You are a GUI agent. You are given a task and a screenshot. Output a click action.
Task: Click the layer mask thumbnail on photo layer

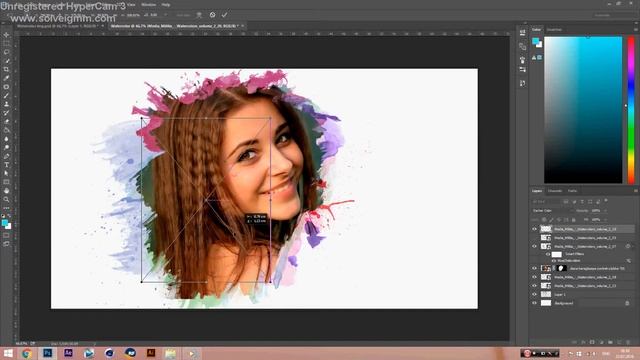point(562,268)
